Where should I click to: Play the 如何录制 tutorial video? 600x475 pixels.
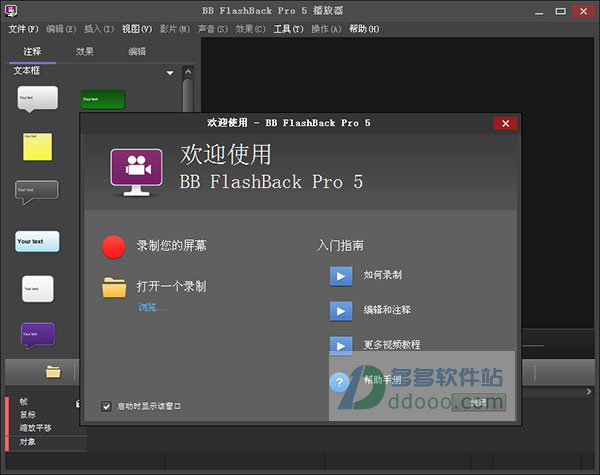(341, 276)
